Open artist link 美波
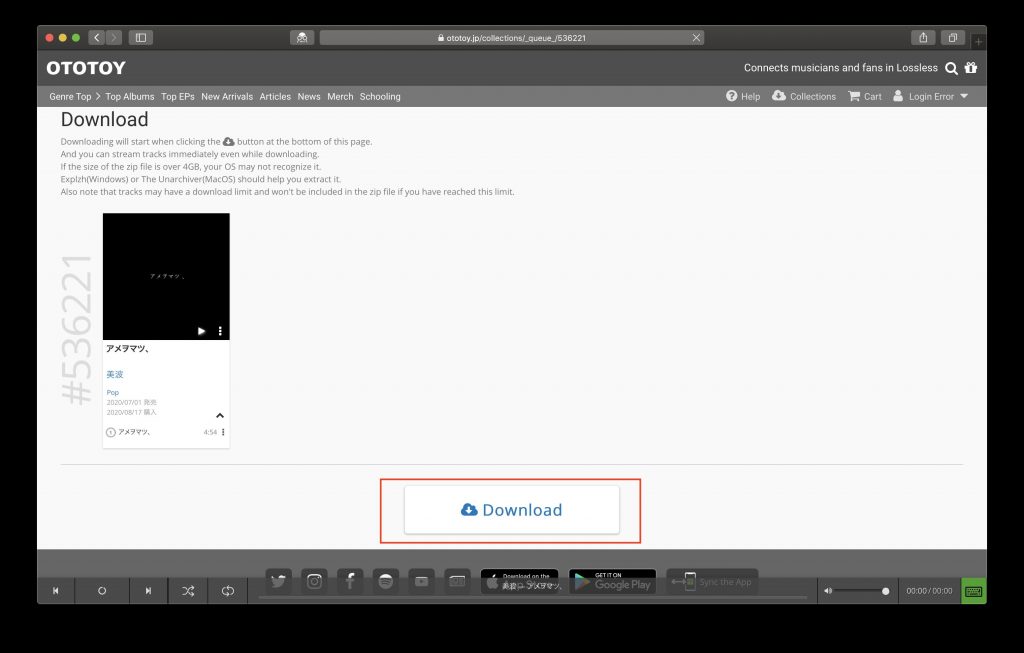The width and height of the screenshot is (1024, 653). point(115,374)
